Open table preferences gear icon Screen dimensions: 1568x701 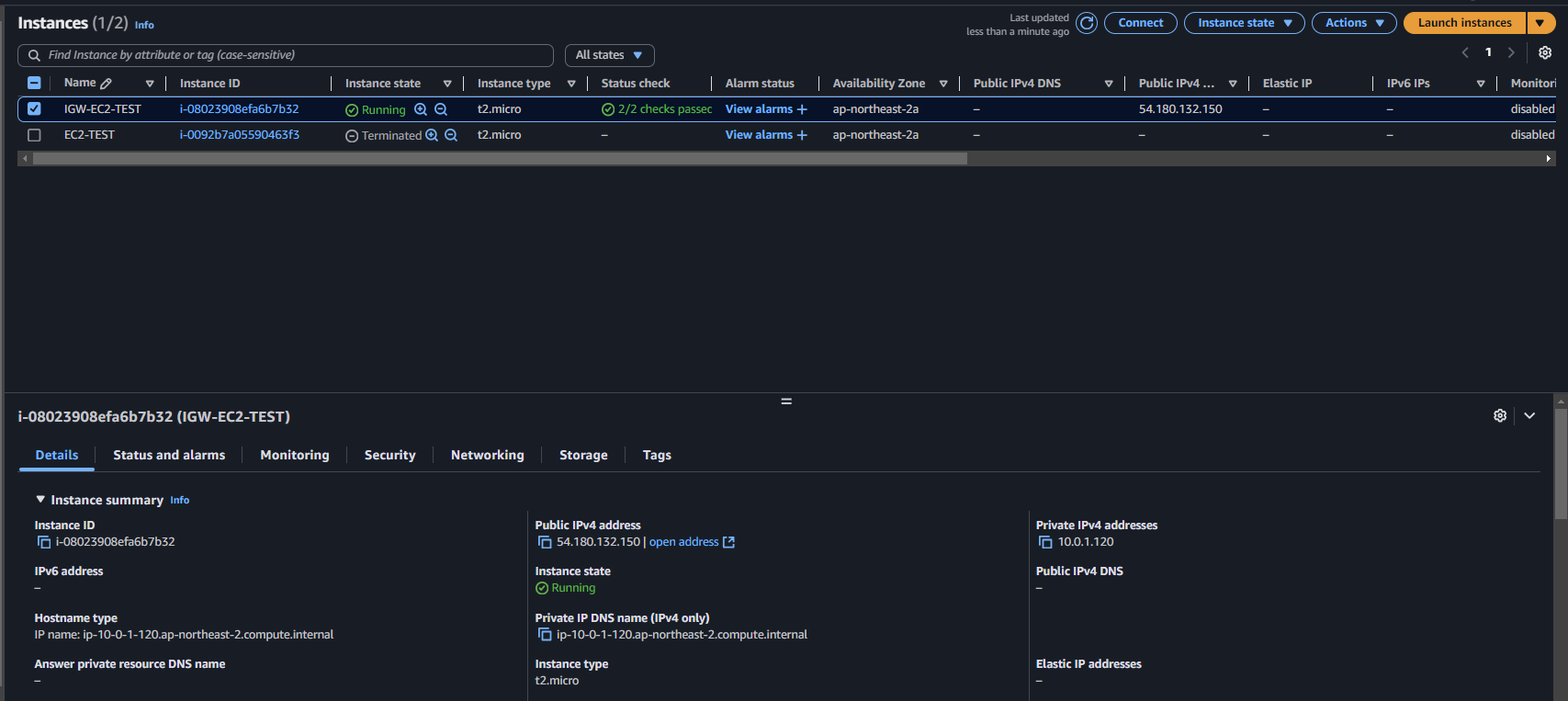pos(1545,52)
